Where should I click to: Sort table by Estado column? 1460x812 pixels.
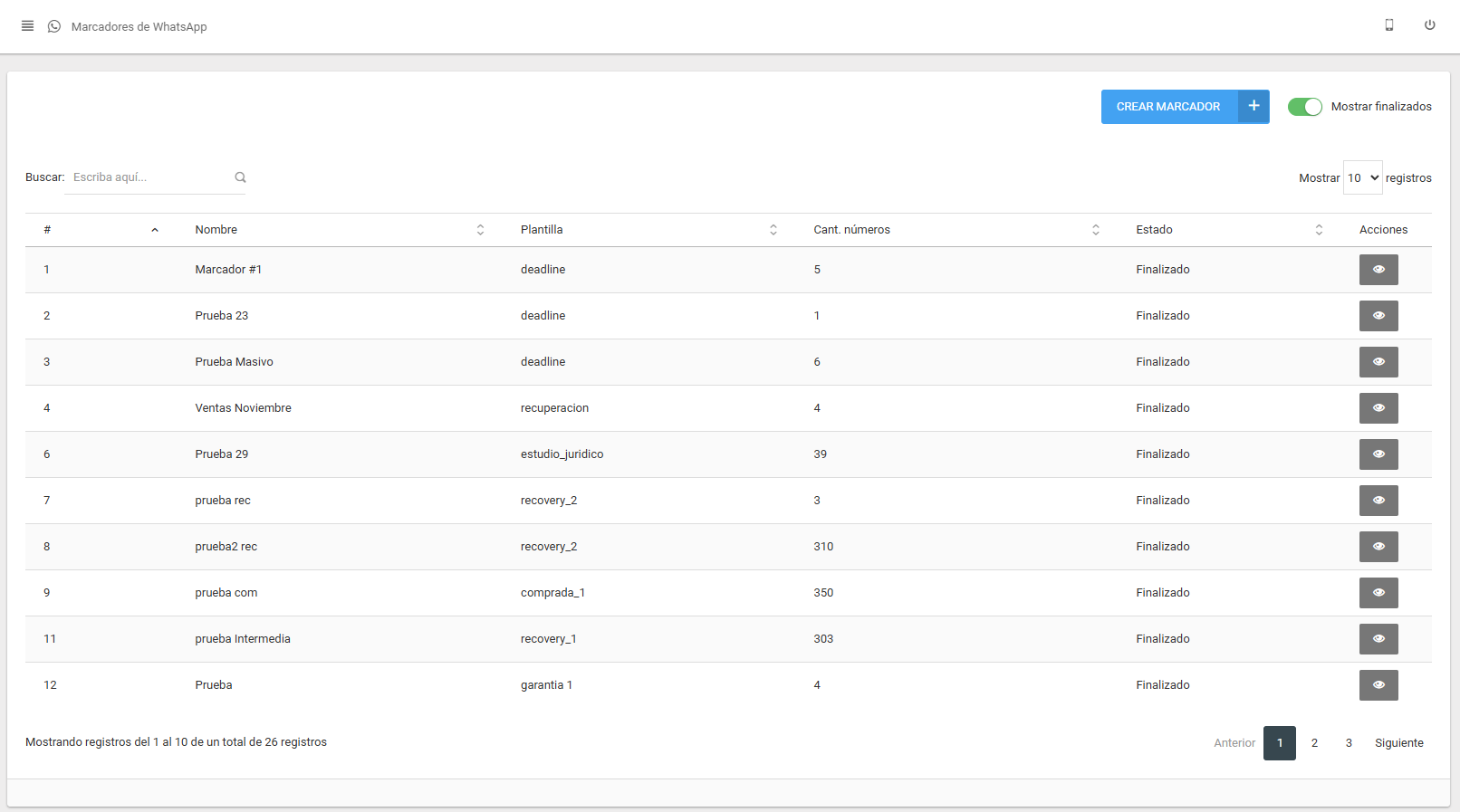(x=1319, y=230)
